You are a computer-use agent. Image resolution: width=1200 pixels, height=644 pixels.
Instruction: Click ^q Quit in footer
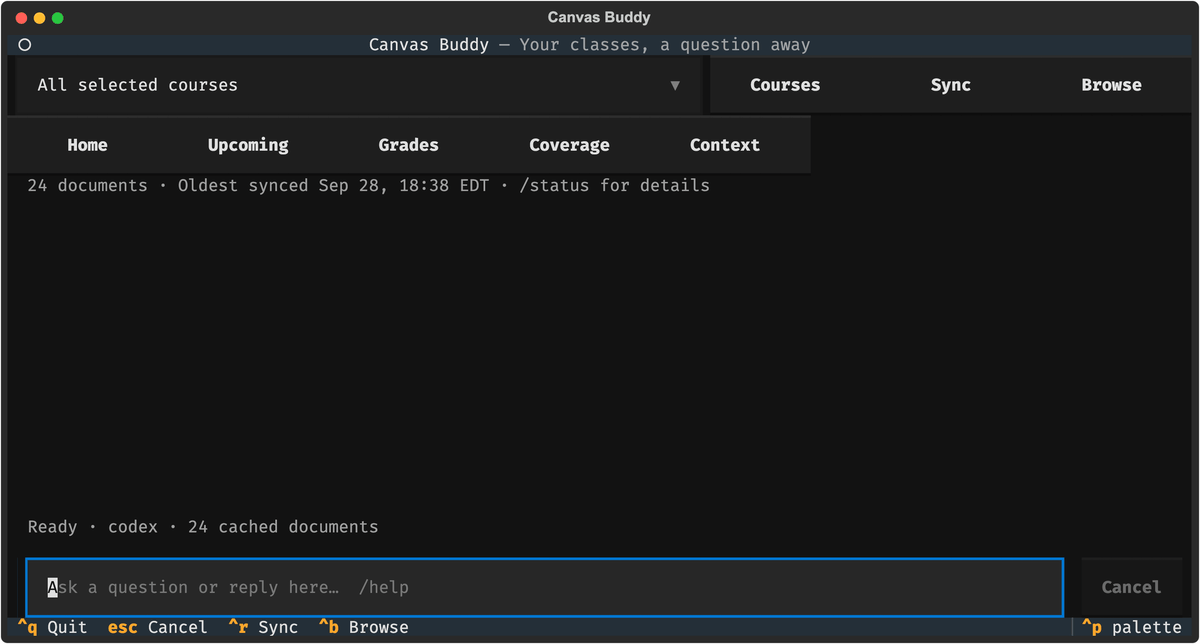click(52, 628)
